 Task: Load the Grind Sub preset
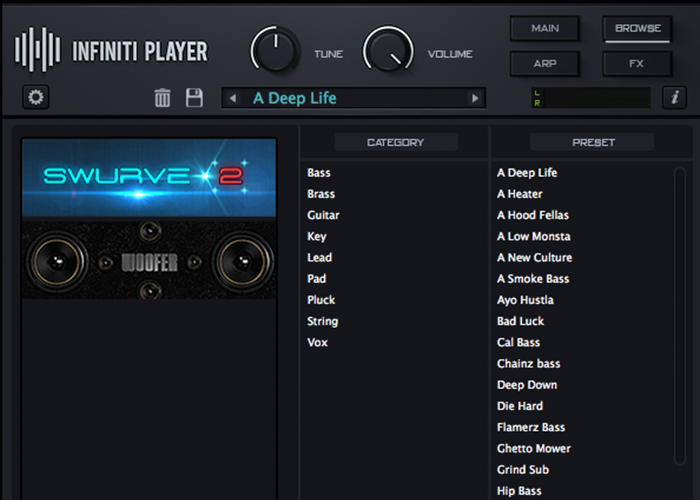point(523,470)
